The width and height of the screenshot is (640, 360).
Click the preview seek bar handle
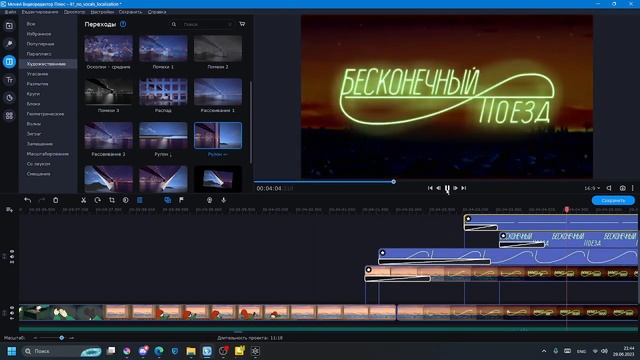[393, 182]
